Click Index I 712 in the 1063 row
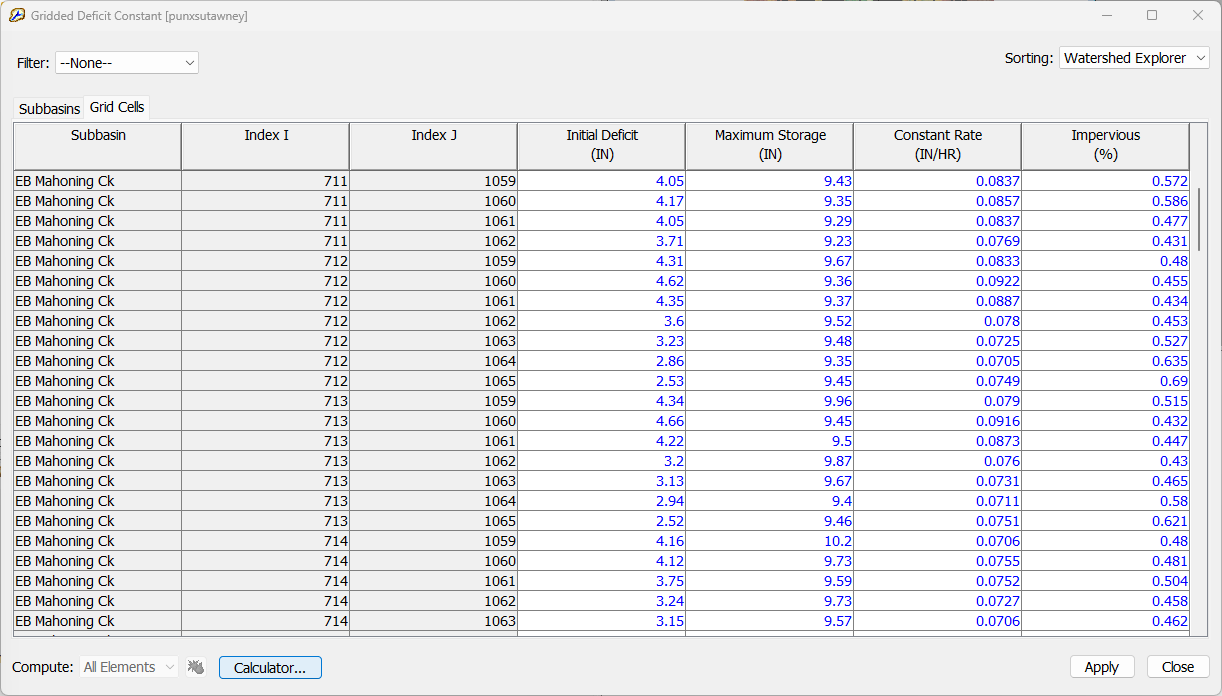Screen dimensions: 1222x696 tap(266, 341)
